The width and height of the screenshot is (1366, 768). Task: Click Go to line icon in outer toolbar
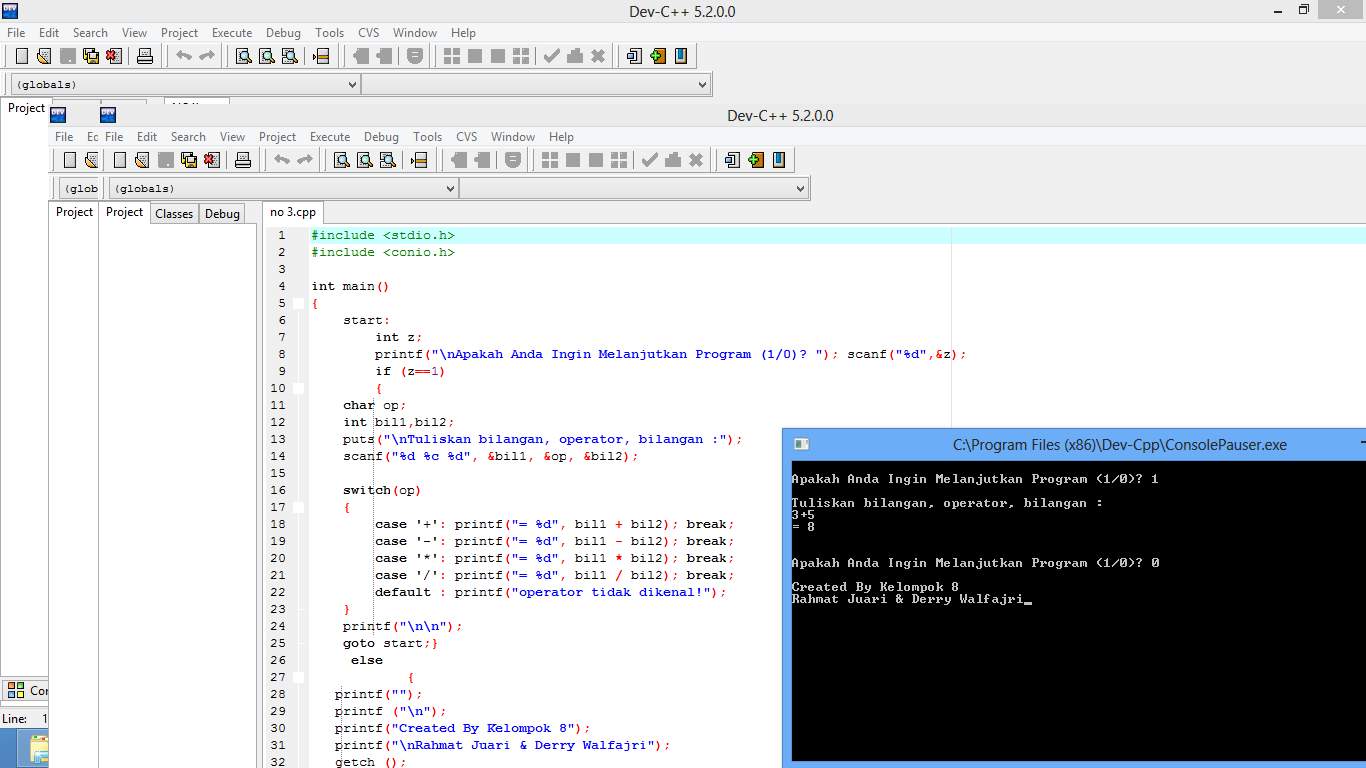(x=321, y=56)
